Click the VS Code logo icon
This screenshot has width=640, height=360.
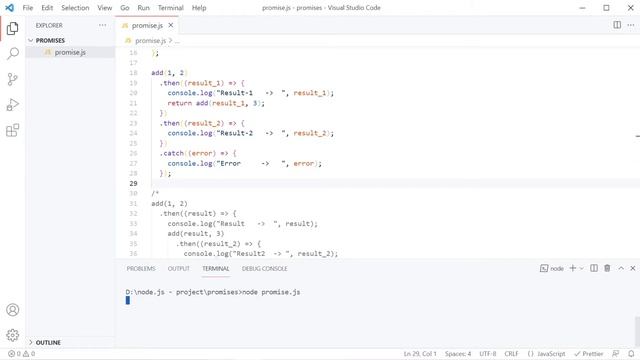[9, 8]
